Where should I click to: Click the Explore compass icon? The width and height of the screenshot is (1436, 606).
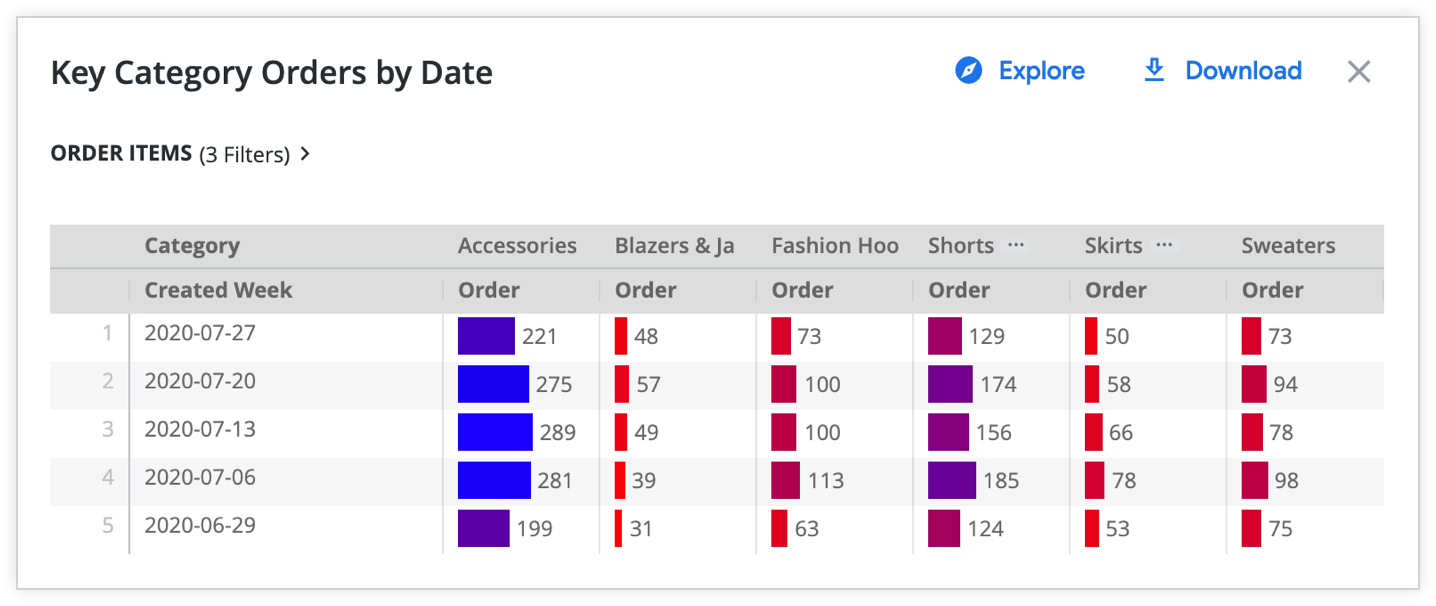(968, 71)
